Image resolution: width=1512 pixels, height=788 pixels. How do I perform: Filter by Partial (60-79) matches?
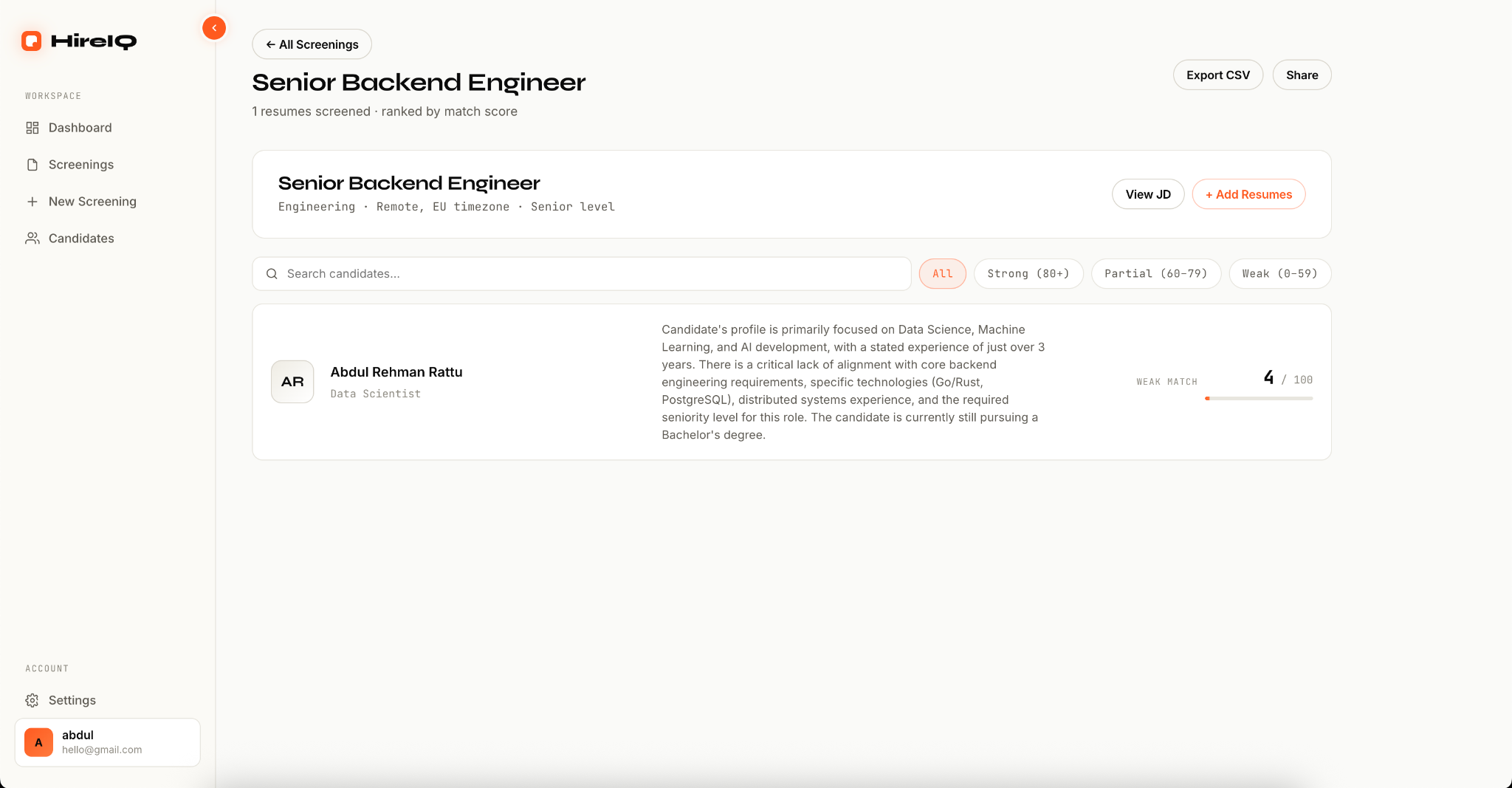(1156, 274)
